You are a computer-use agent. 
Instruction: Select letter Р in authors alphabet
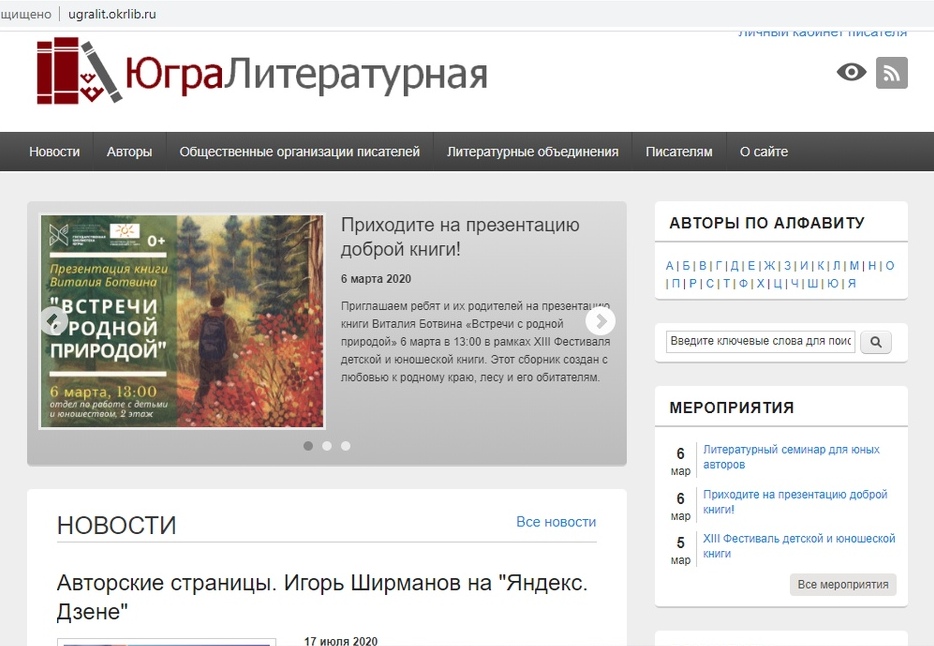(693, 283)
